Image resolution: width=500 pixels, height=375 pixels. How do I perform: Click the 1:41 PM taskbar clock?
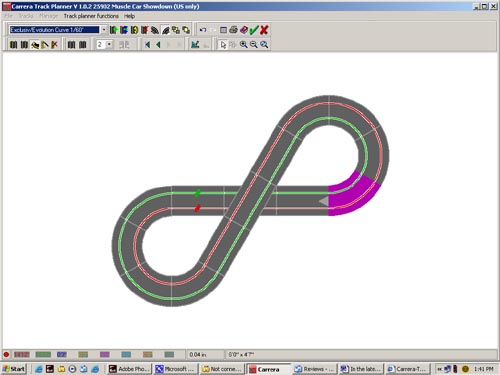pos(483,369)
